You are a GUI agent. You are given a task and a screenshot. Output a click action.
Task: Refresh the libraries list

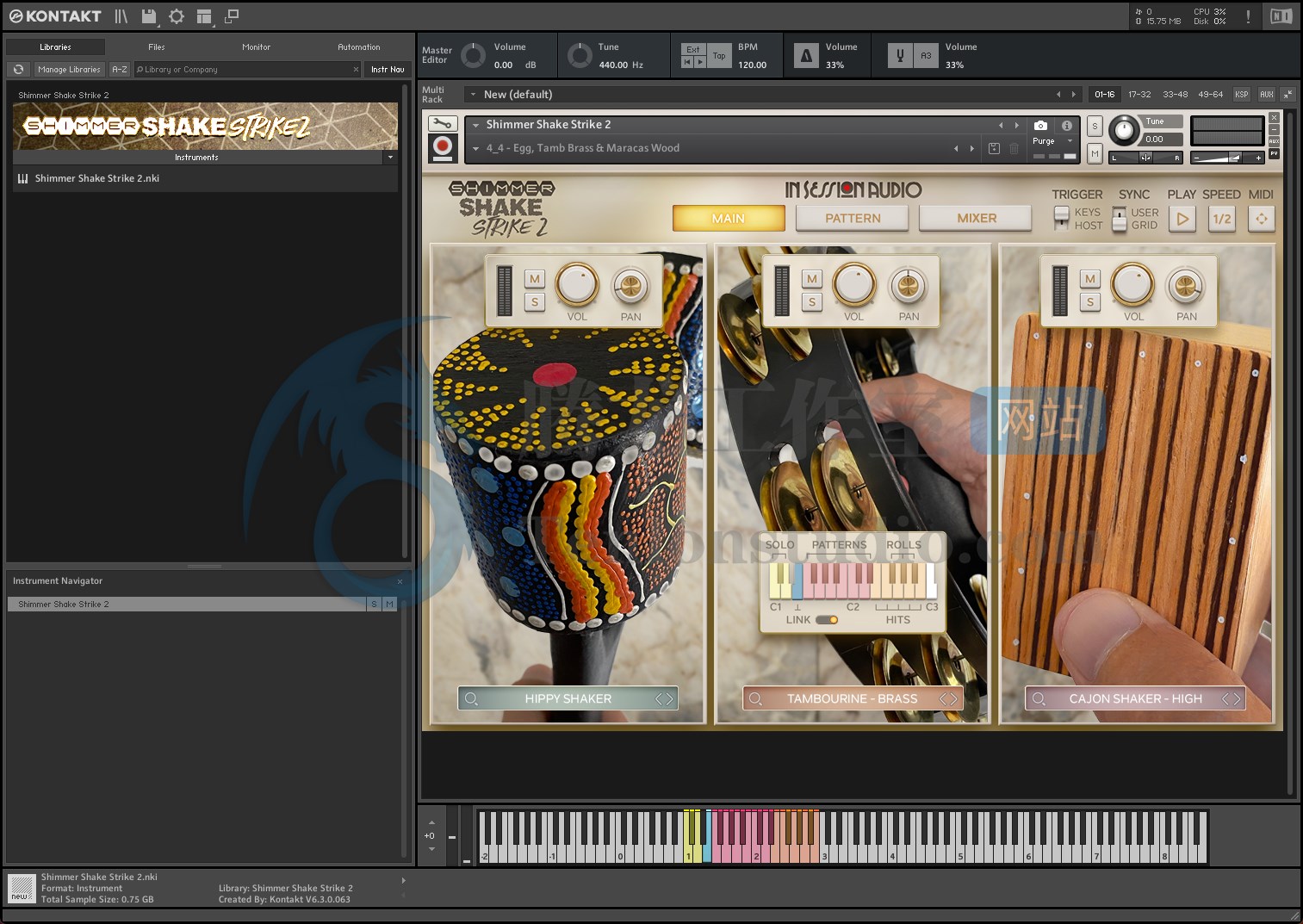coord(19,70)
